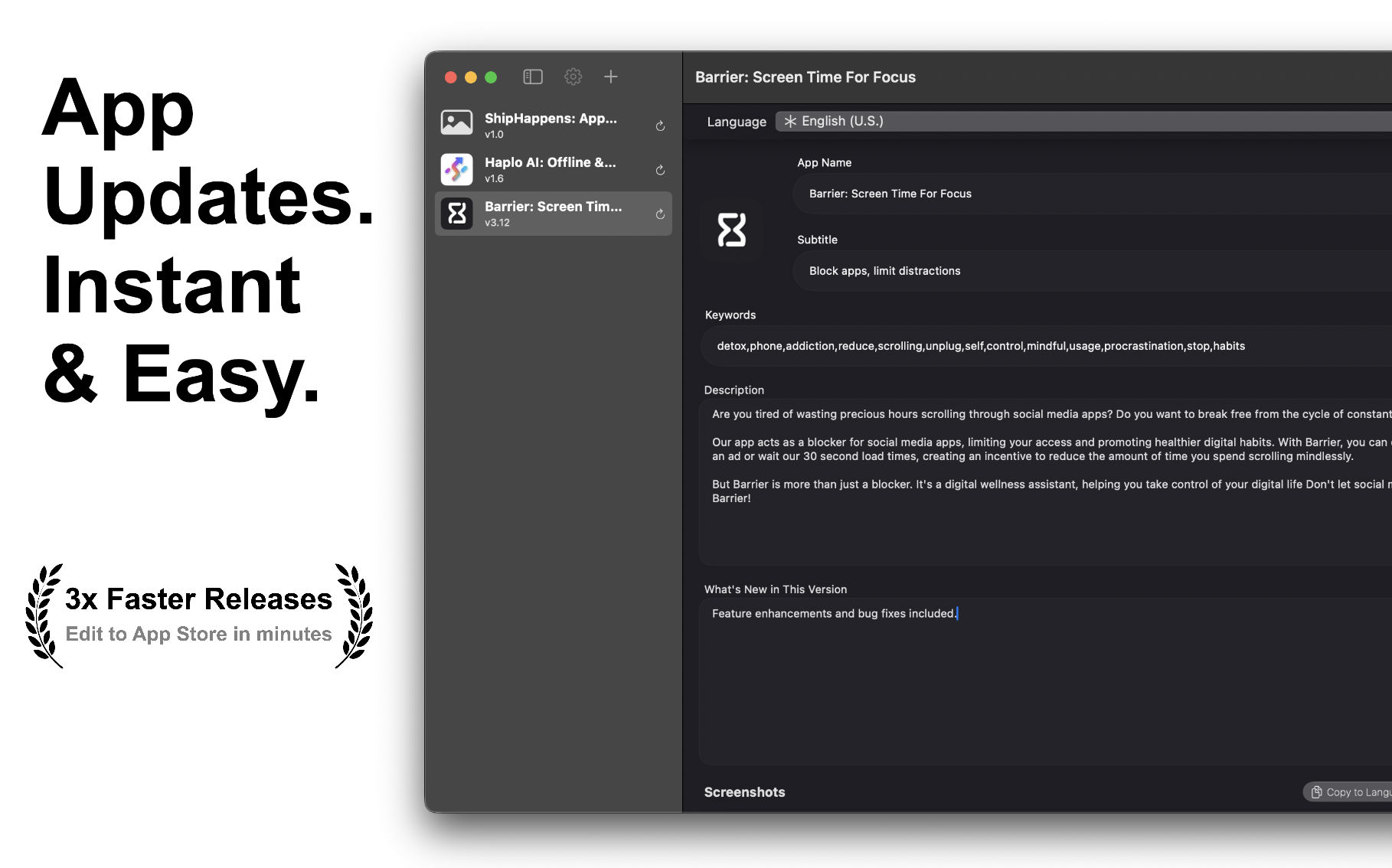1392x868 pixels.
Task: Click the large Barrier hourglass app icon
Action: (731, 230)
